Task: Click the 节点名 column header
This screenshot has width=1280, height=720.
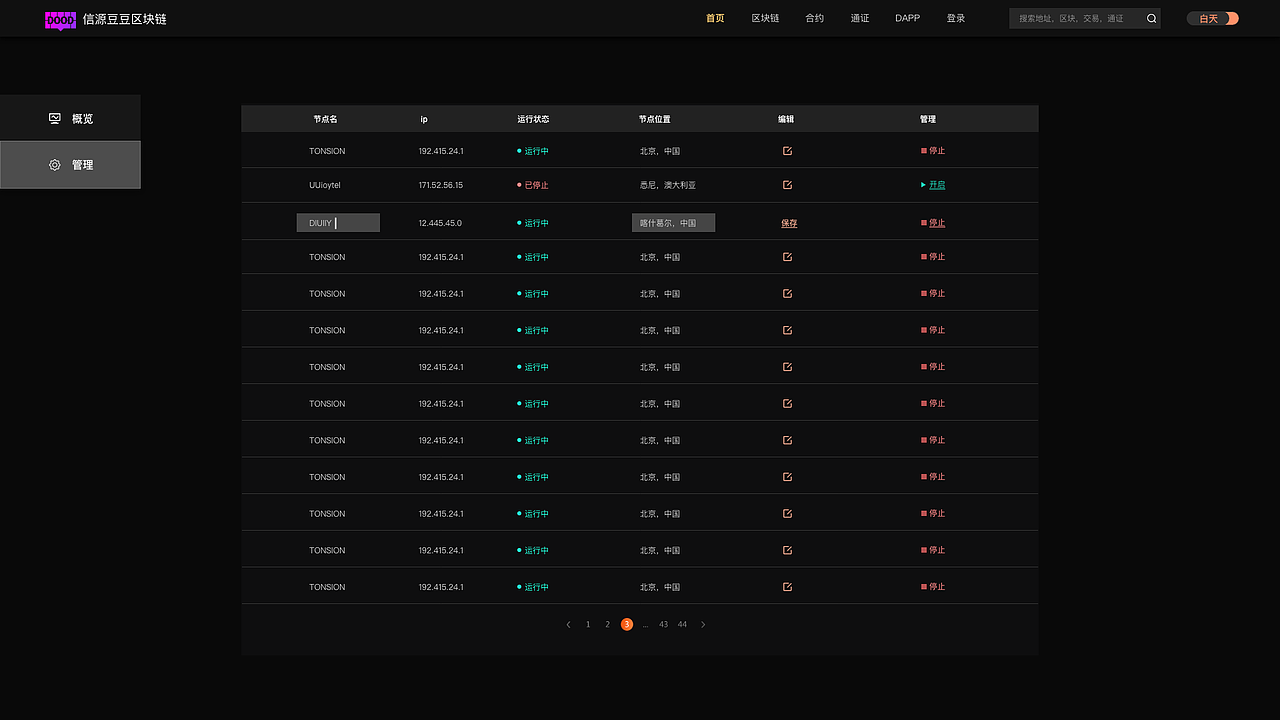Action: (325, 119)
